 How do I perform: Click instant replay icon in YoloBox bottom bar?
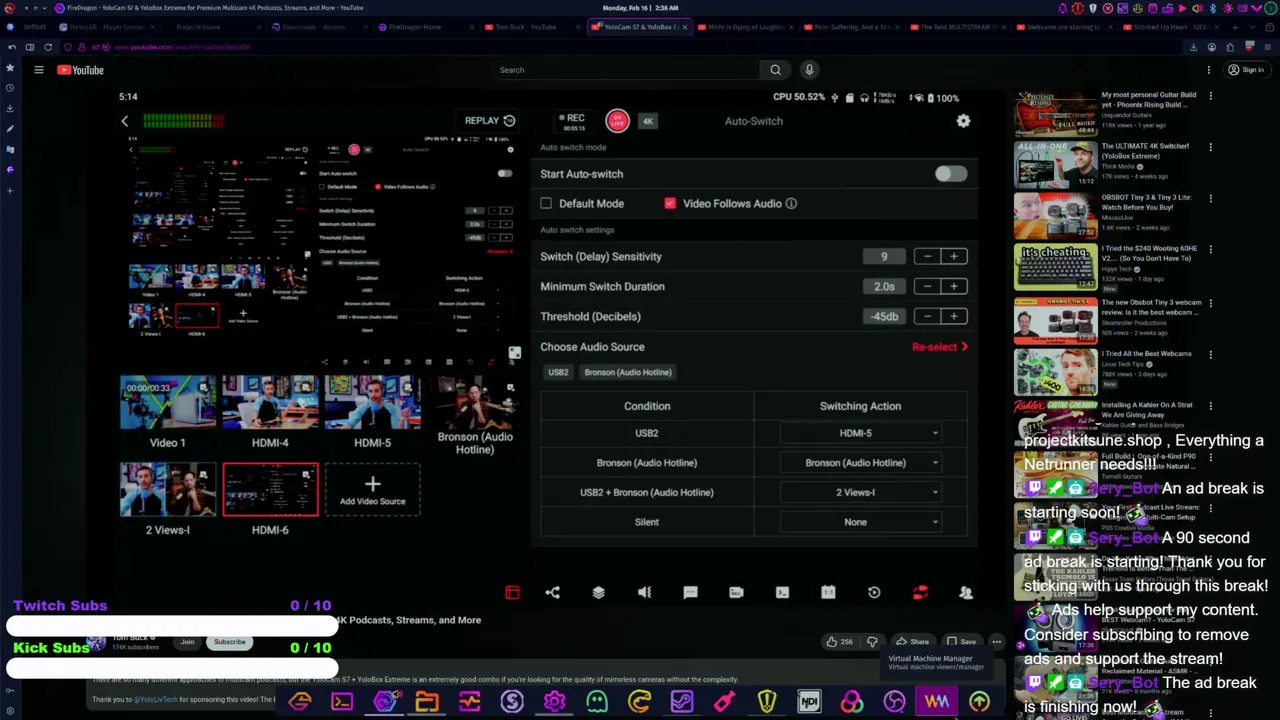[874, 593]
